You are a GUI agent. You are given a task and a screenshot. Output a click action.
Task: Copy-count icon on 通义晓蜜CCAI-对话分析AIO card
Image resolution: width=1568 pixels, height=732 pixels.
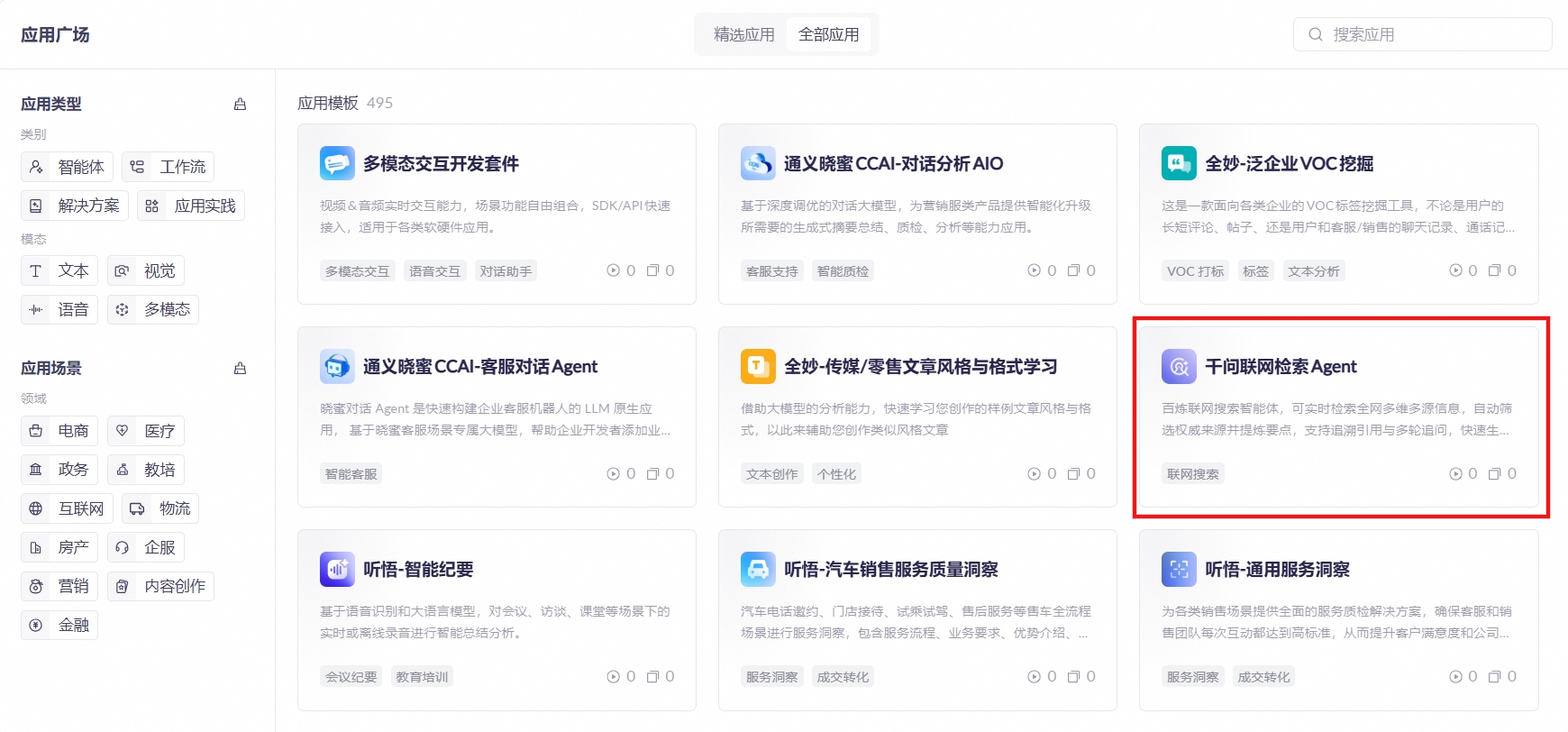[1073, 270]
